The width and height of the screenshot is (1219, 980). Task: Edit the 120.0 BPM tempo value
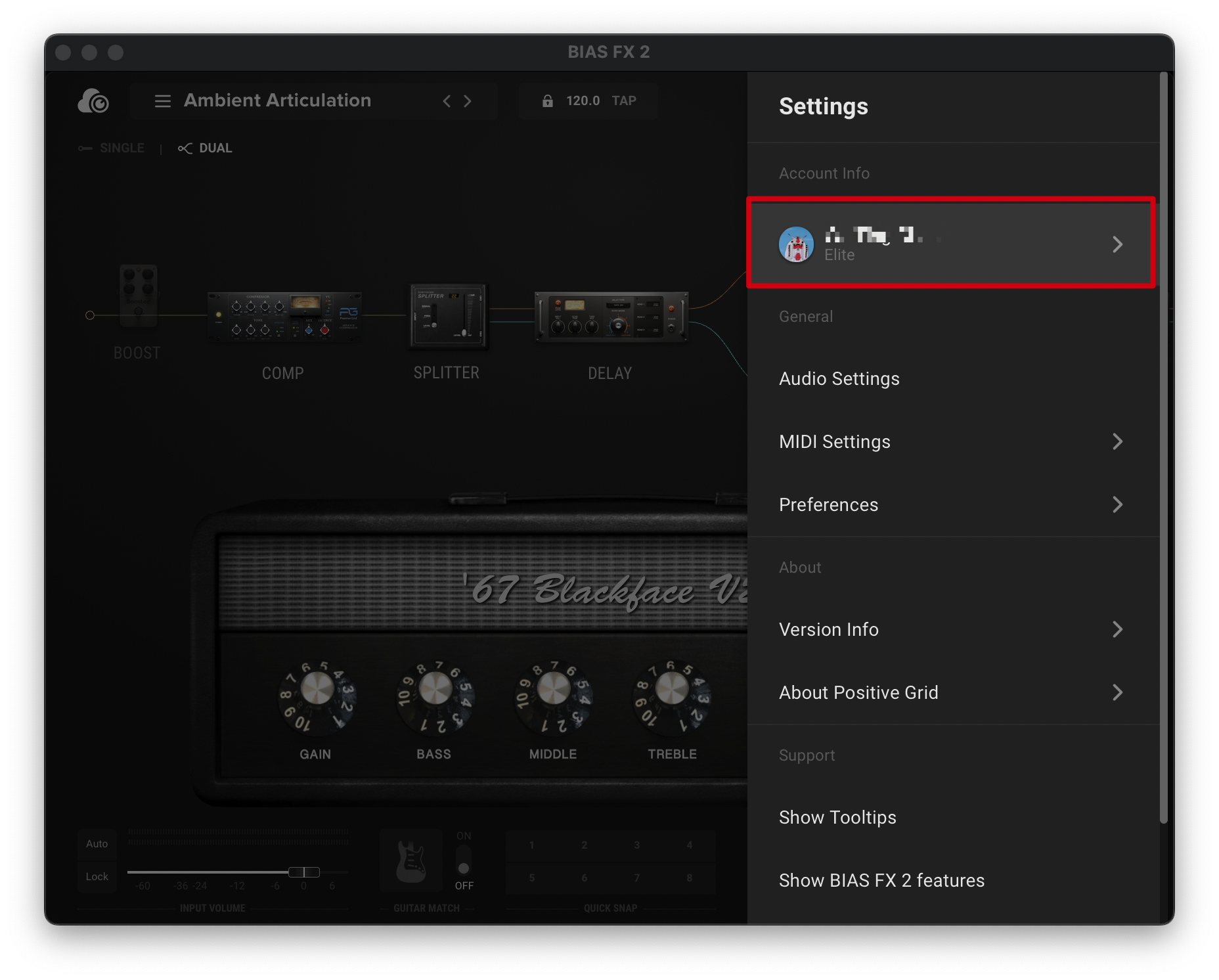click(x=583, y=100)
